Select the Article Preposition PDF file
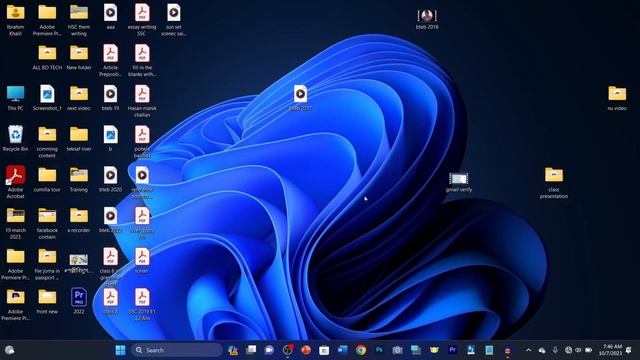 tap(111, 60)
